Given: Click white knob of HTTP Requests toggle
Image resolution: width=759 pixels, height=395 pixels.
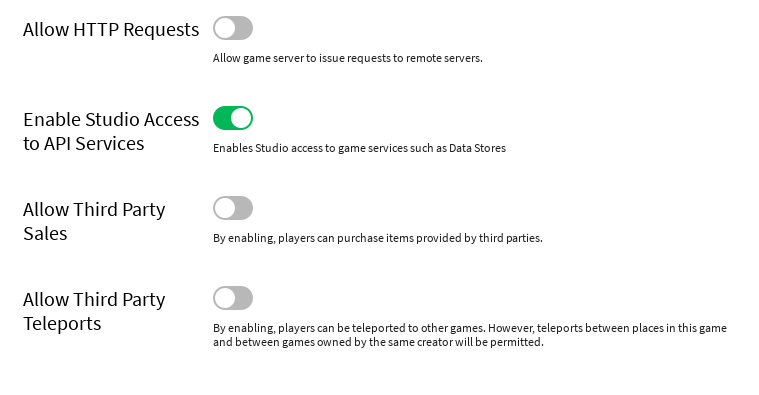Looking at the screenshot, I should (225, 28).
